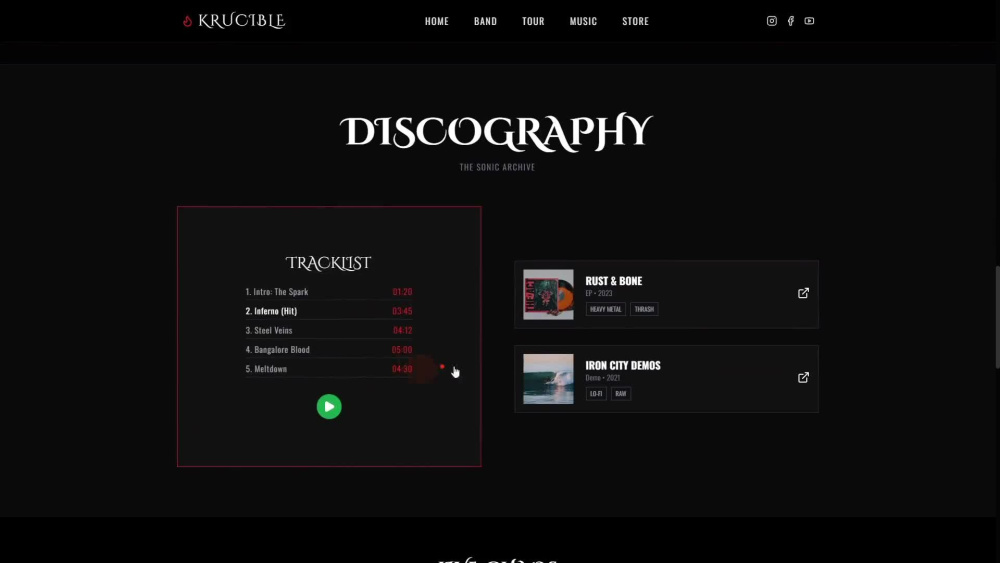The width and height of the screenshot is (1000, 563).
Task: Click the Raw genre tag
Action: (621, 393)
